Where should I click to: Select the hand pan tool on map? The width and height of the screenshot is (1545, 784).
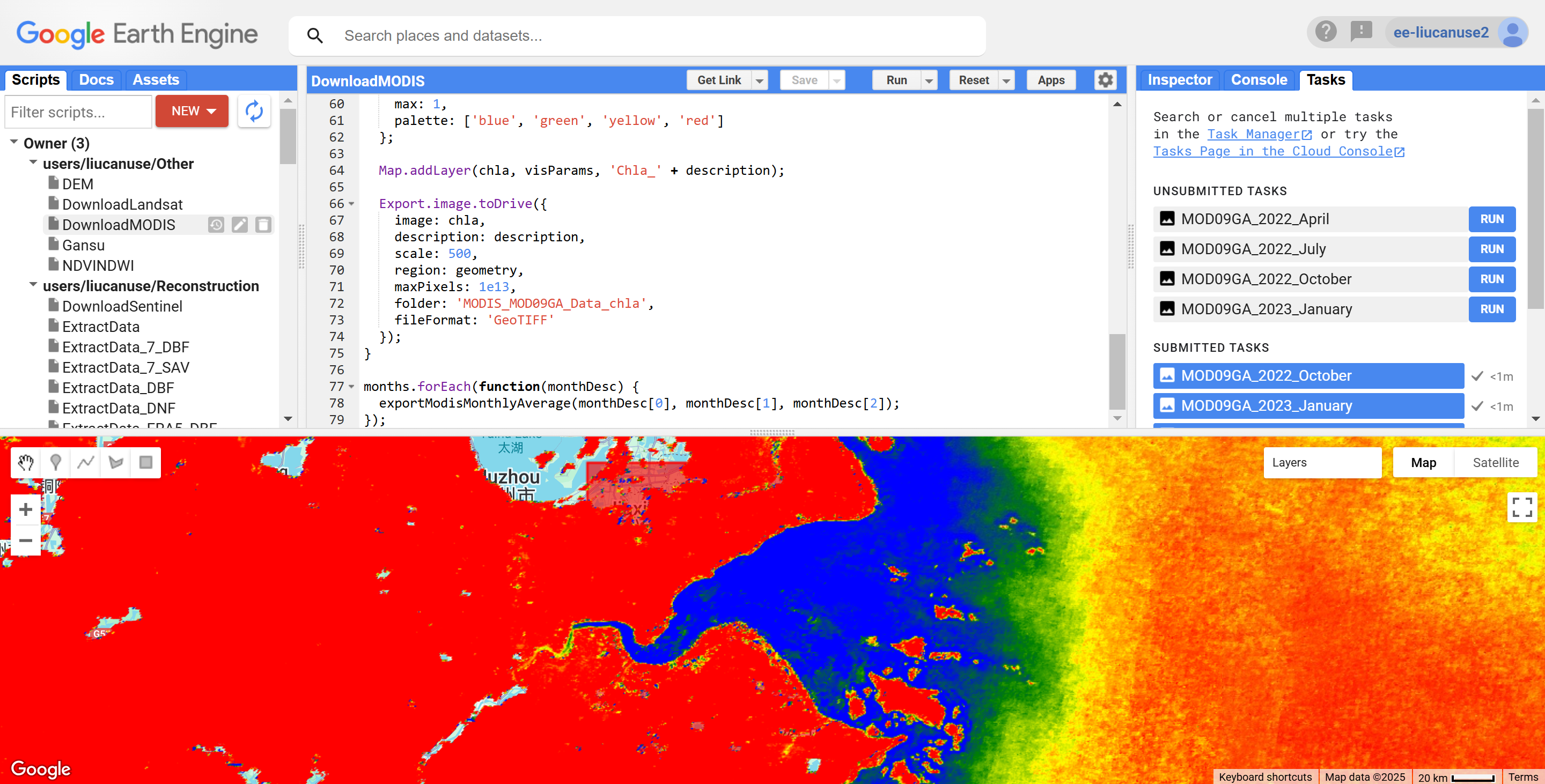[26, 462]
